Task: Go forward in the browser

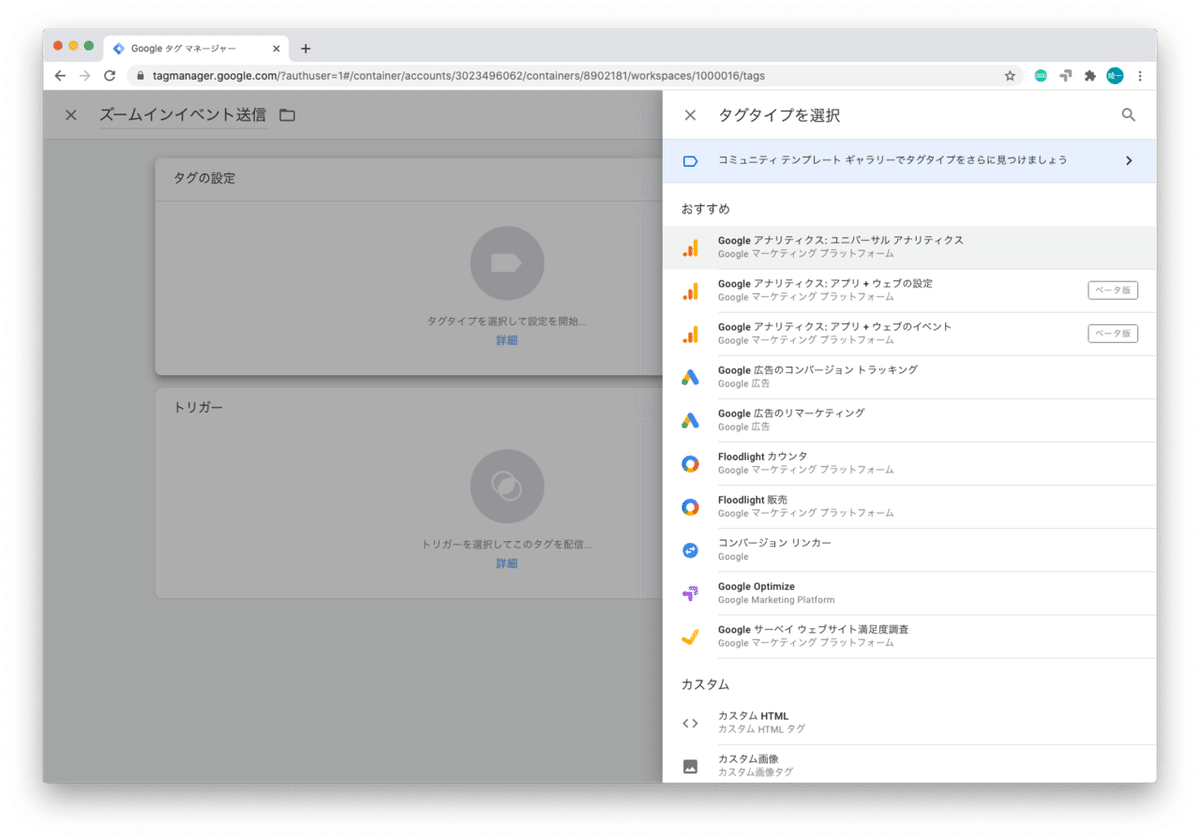Action: tap(85, 76)
